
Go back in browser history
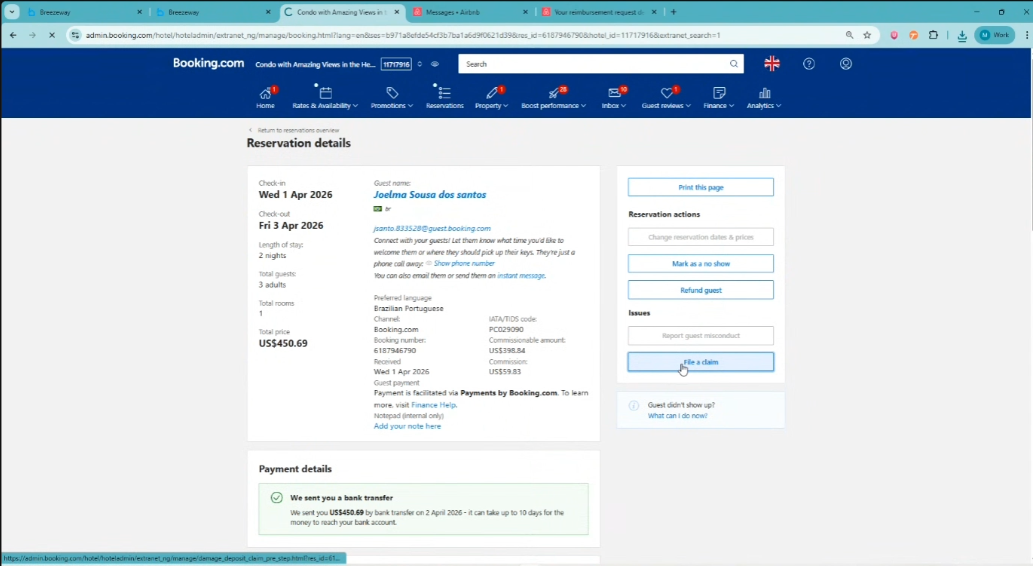(13, 35)
